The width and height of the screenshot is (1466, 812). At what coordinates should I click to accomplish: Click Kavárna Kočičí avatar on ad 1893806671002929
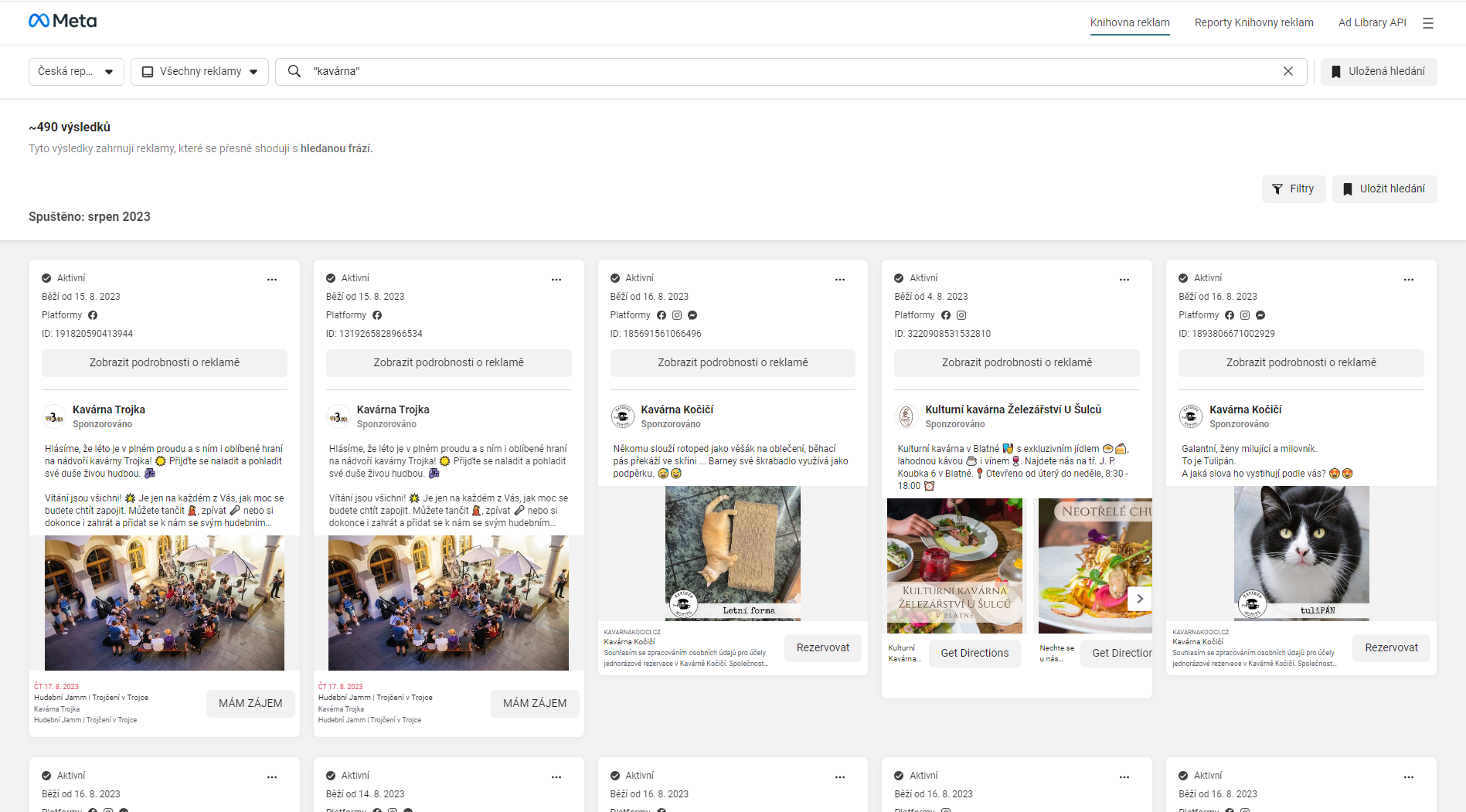(x=1191, y=416)
